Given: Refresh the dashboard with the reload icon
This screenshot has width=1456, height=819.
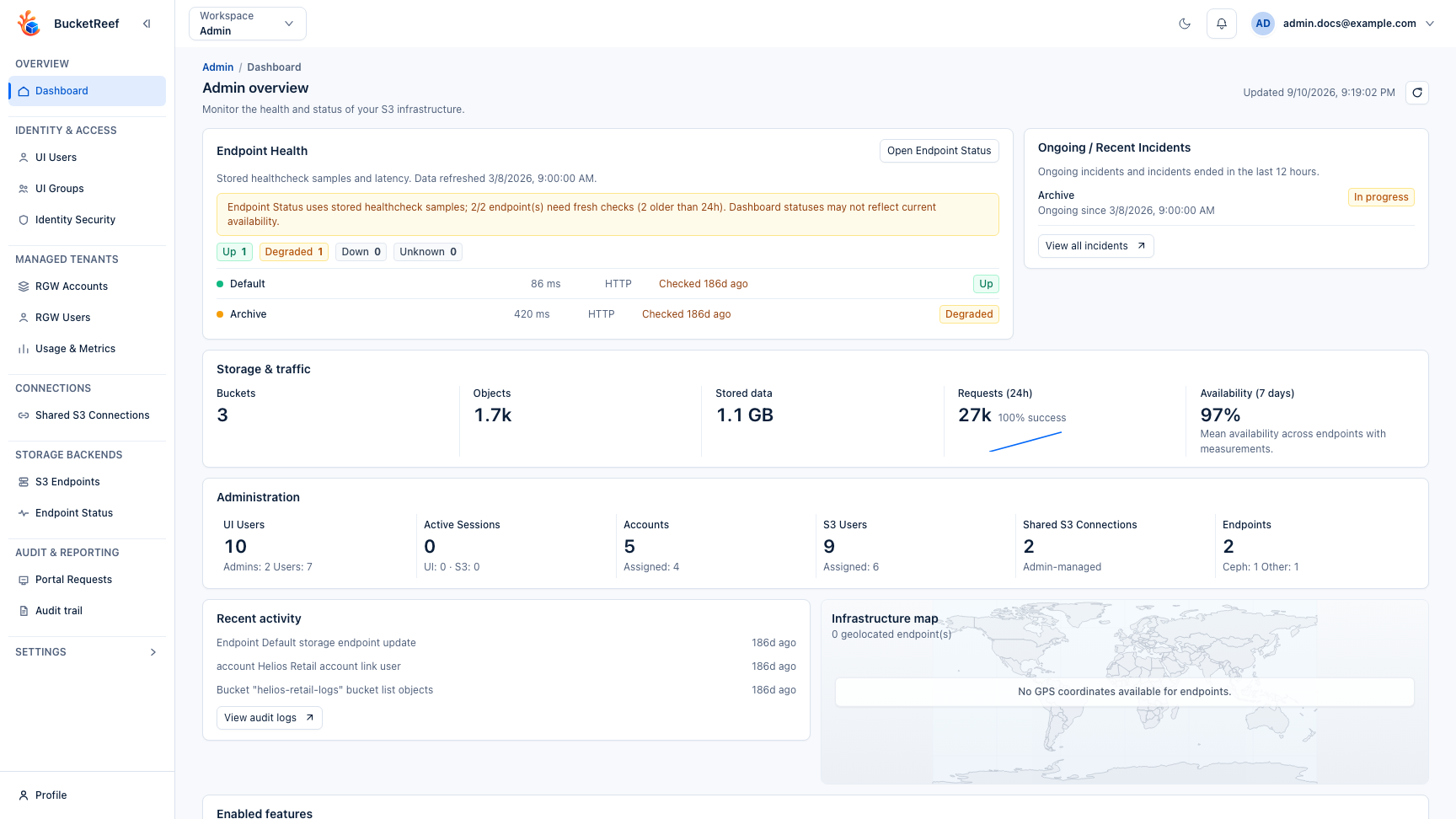Looking at the screenshot, I should coord(1417,93).
